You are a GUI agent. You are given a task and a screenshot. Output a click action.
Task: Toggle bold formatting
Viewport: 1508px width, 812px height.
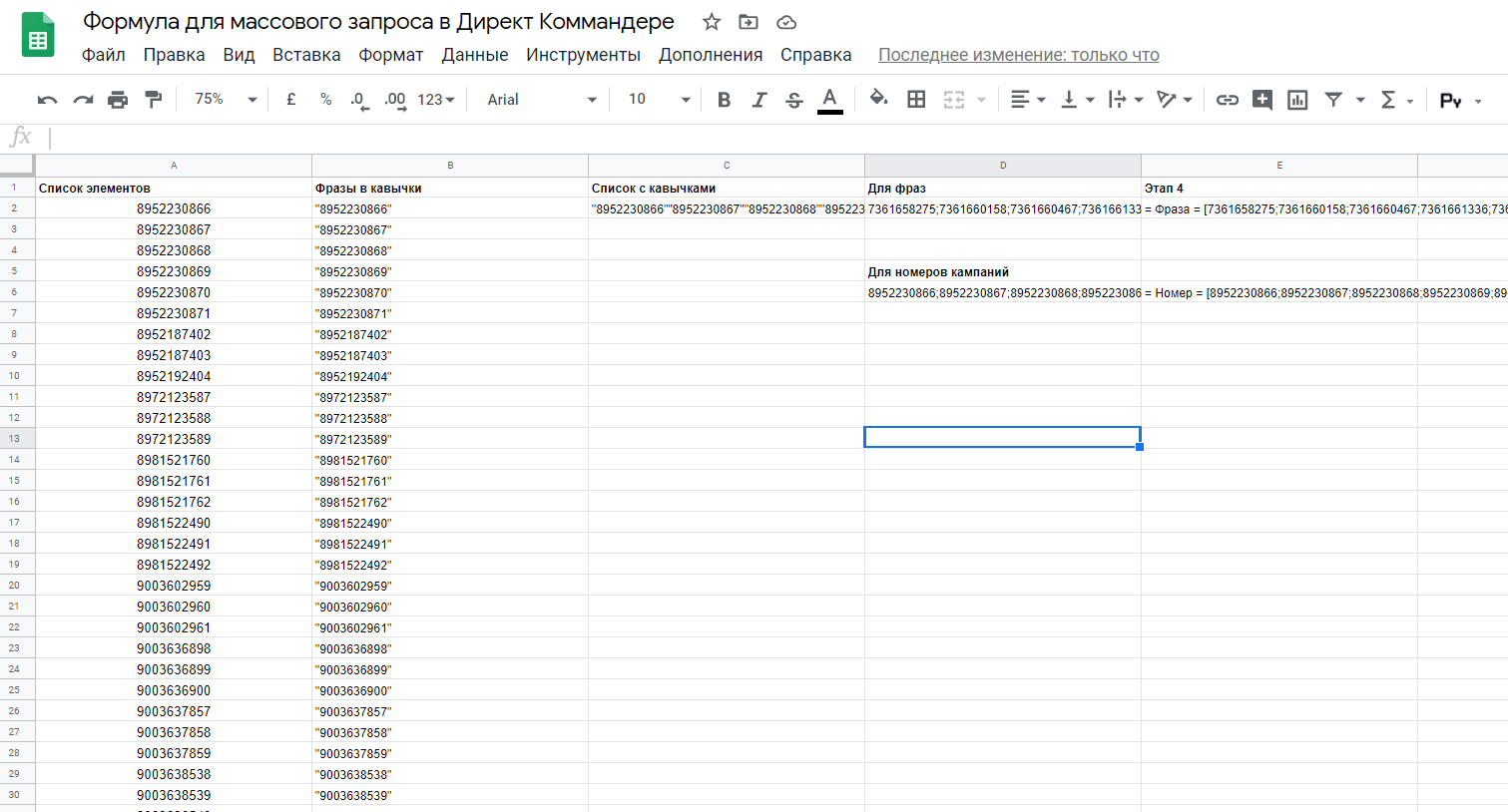[725, 100]
